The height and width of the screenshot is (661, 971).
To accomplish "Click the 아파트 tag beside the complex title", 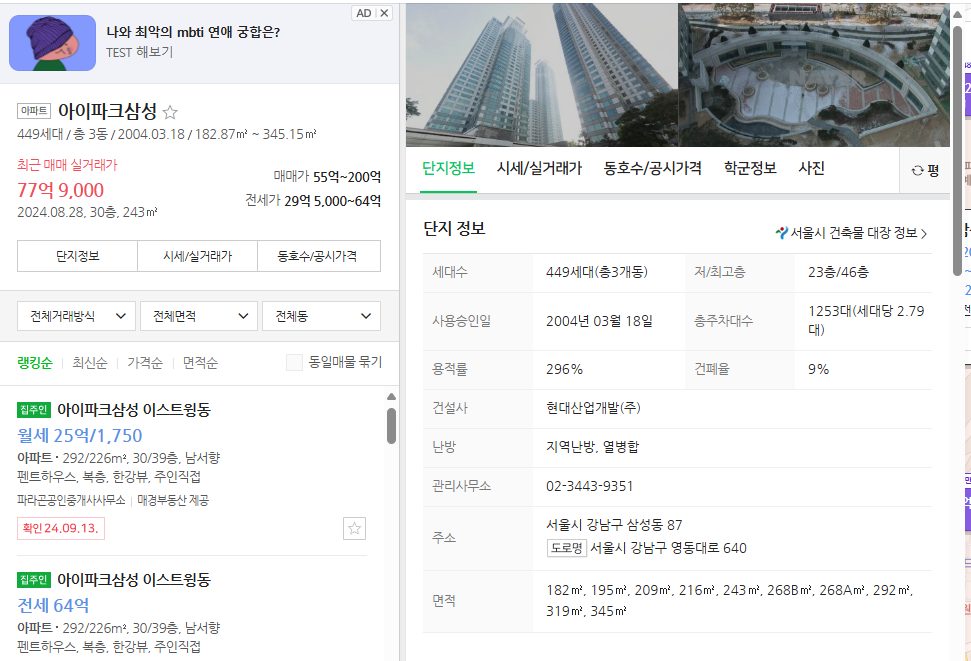I will tap(34, 111).
